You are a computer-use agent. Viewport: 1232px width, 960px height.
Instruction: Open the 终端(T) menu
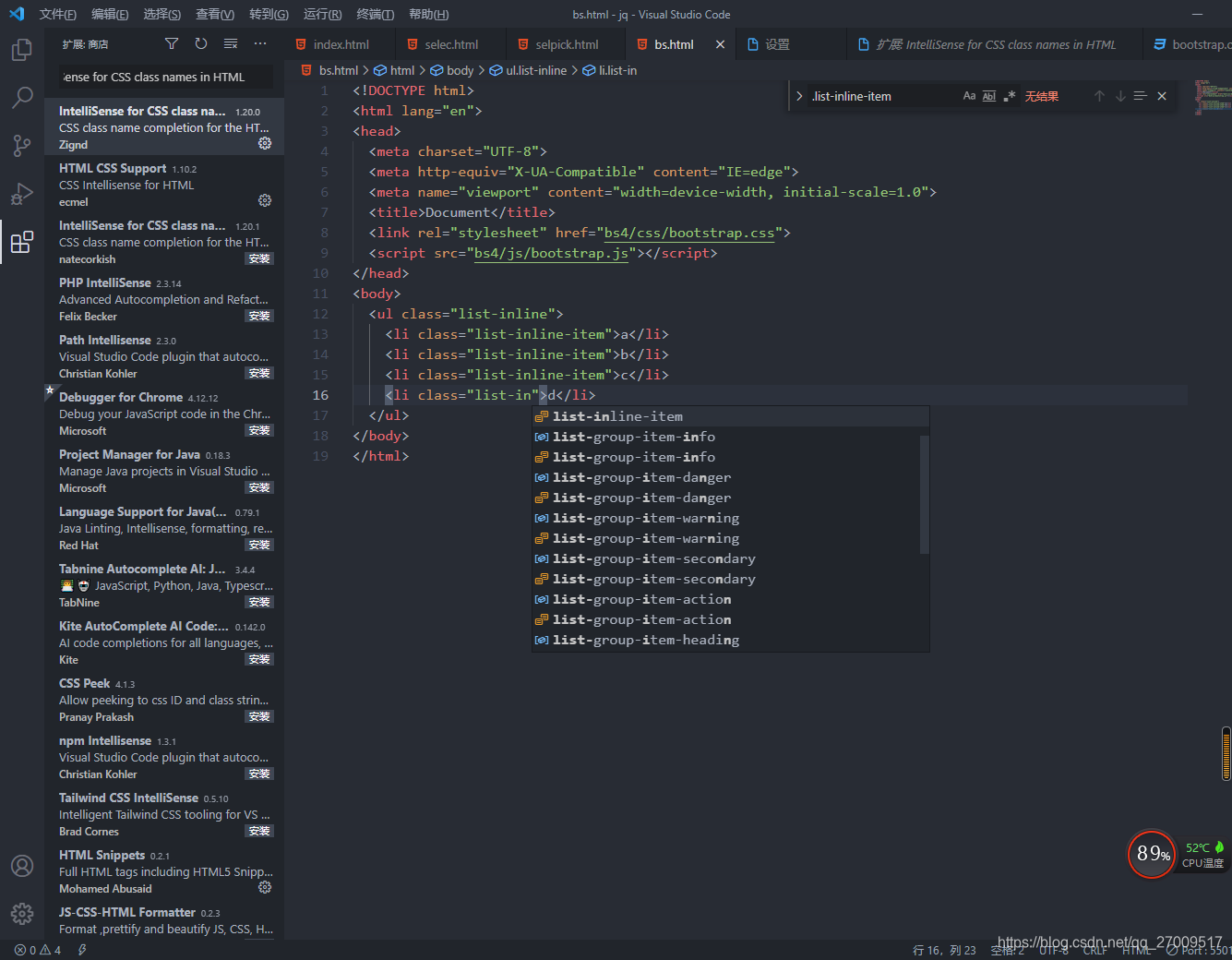click(375, 14)
